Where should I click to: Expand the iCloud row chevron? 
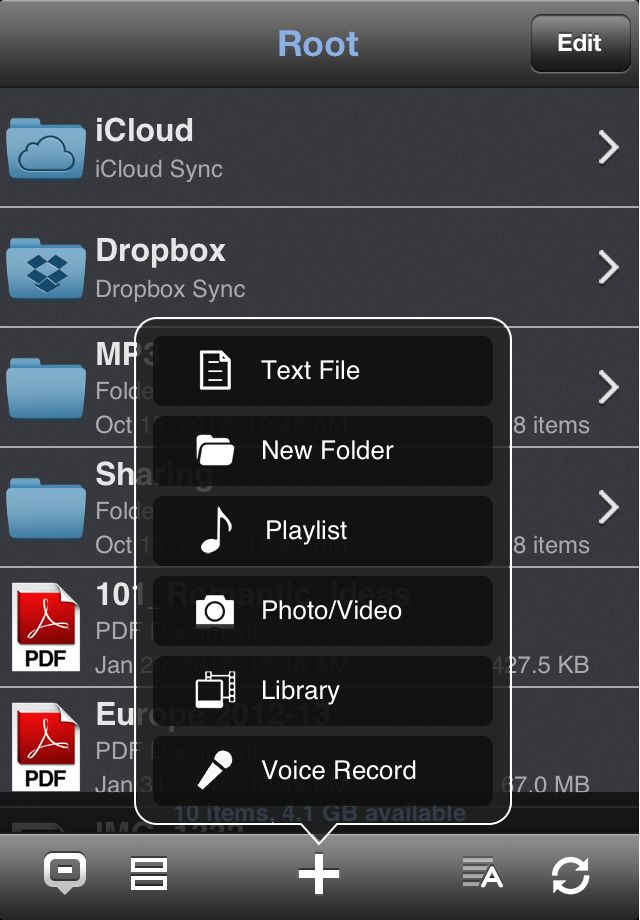609,147
